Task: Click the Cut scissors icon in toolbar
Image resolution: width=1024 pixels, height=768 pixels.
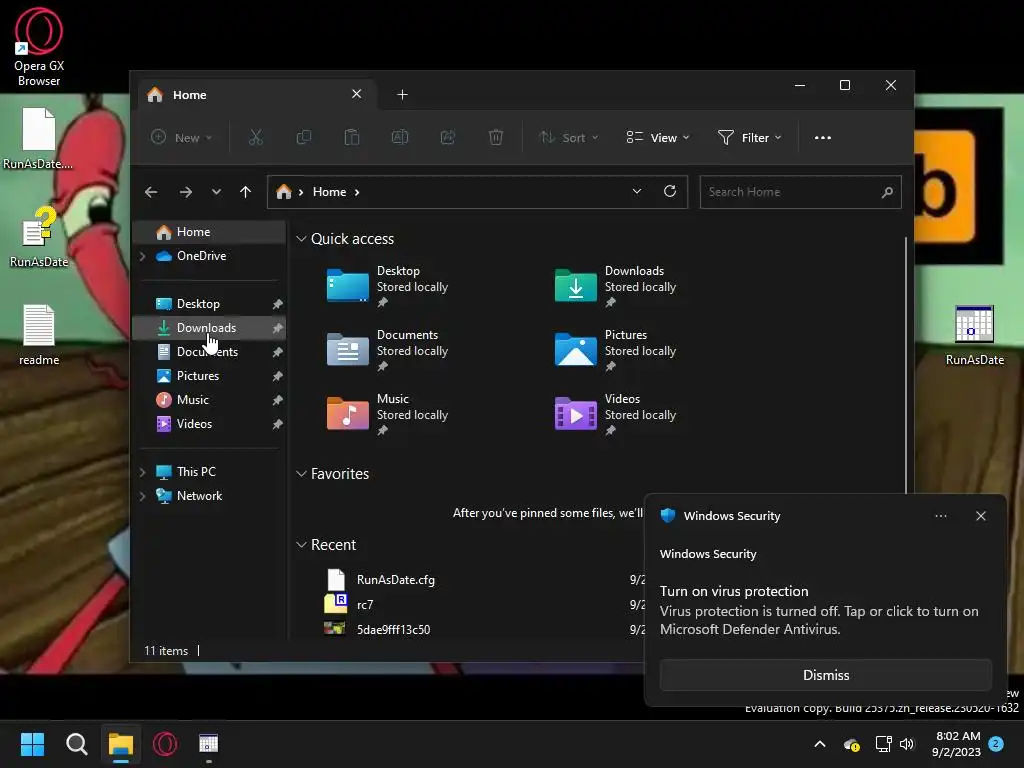Action: 255,137
